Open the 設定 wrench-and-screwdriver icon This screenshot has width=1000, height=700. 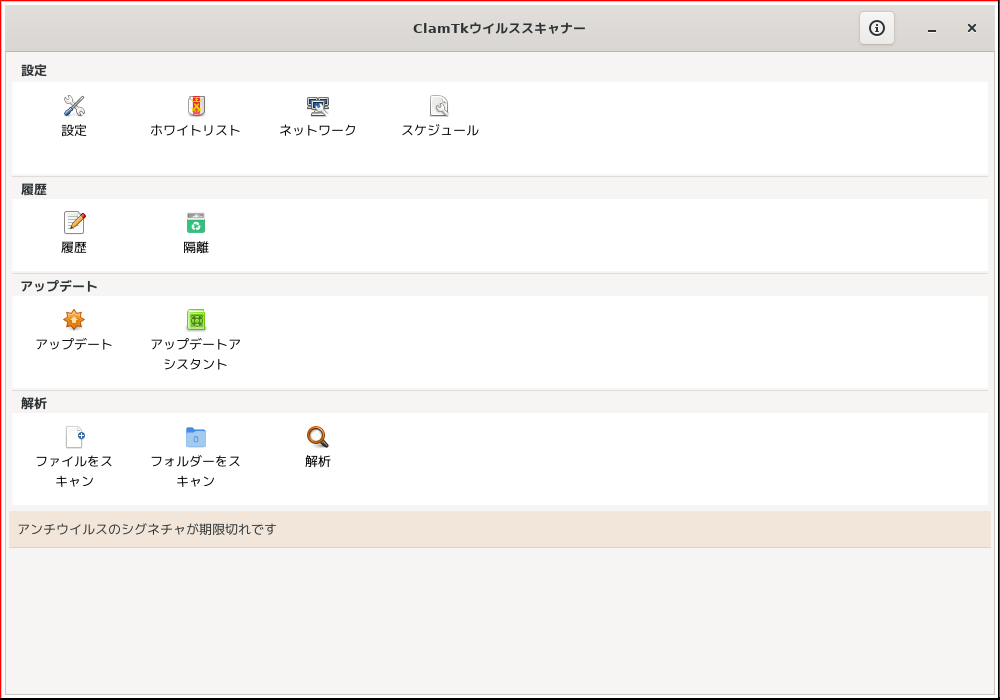[x=74, y=106]
